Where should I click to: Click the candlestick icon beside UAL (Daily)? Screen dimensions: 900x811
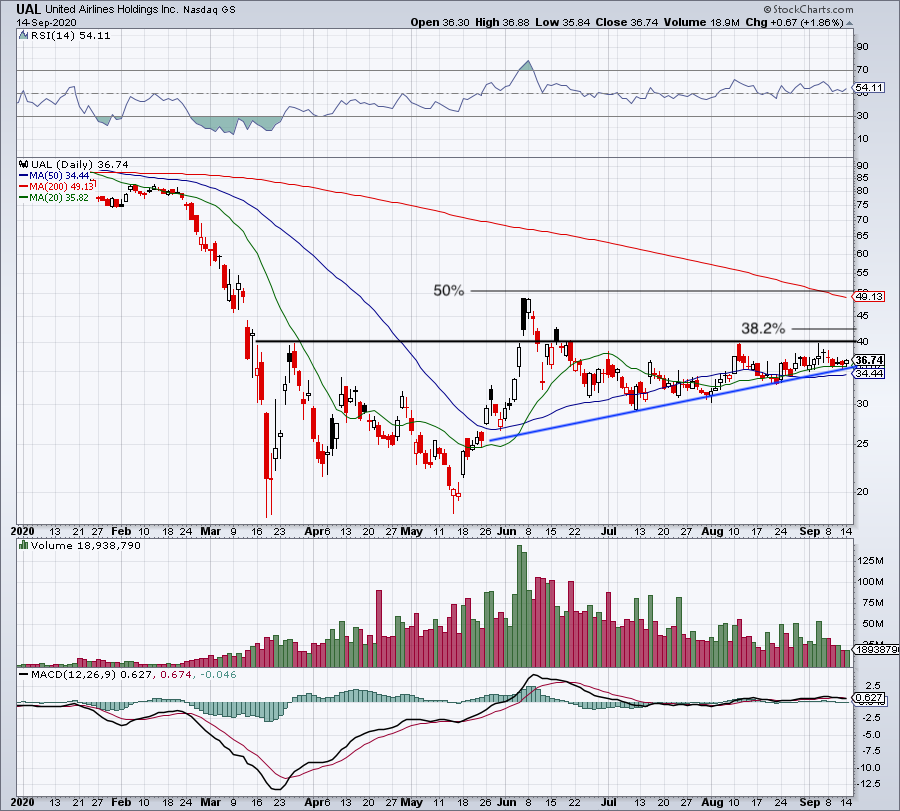pyautogui.click(x=24, y=164)
